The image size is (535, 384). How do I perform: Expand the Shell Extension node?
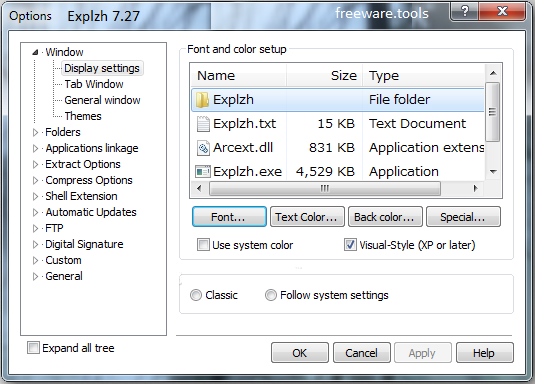tap(35, 196)
